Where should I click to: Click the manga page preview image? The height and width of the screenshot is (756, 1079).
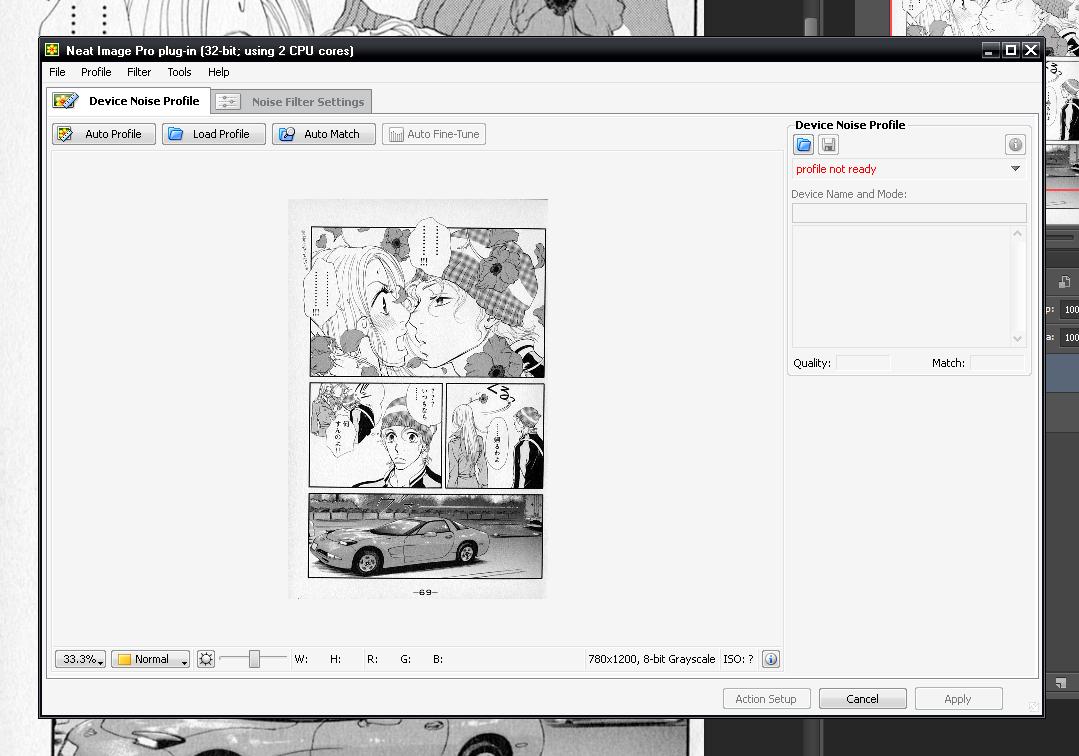click(418, 399)
